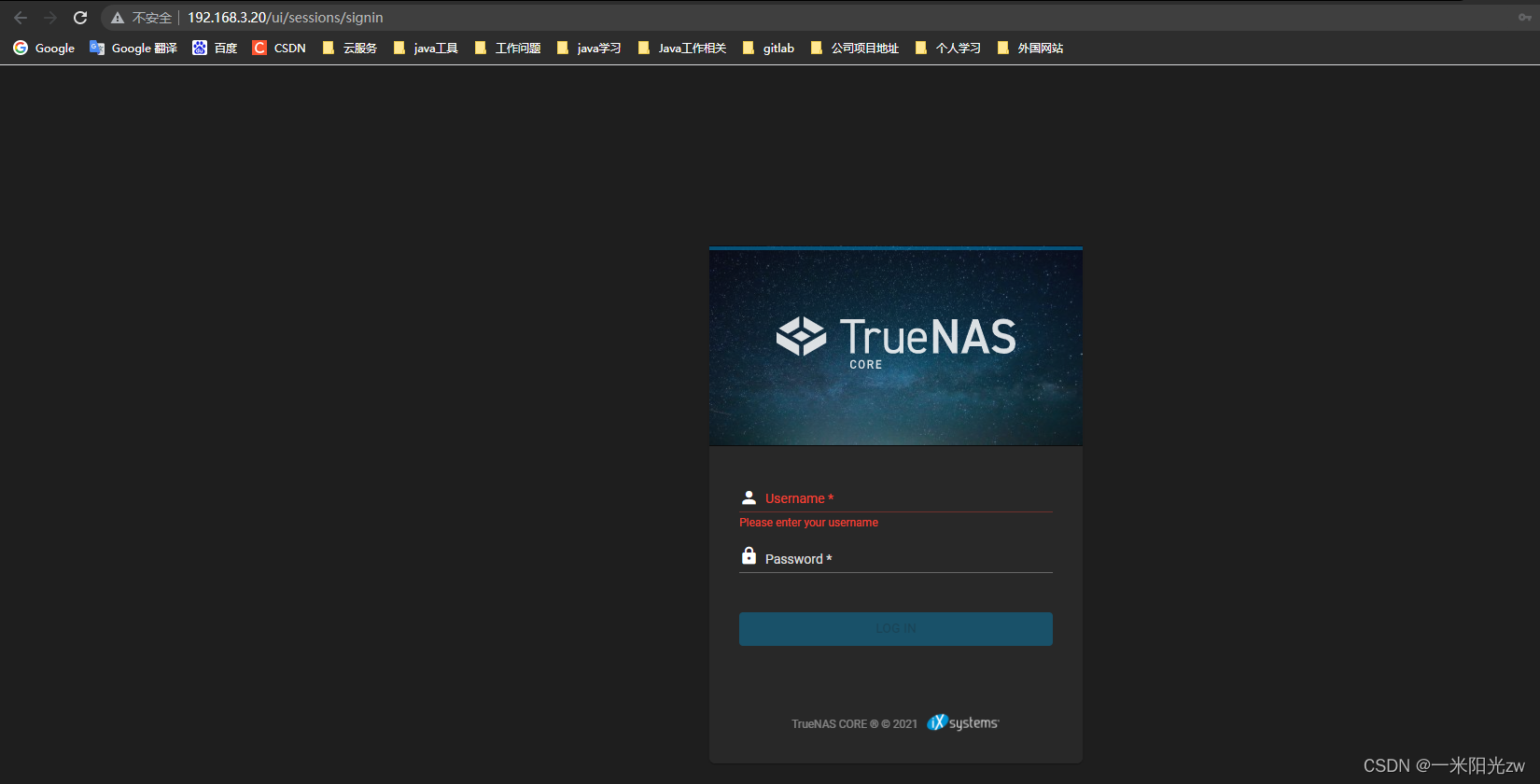This screenshot has width=1540, height=784.
Task: Reload the page with refresh icon
Action: tap(80, 18)
